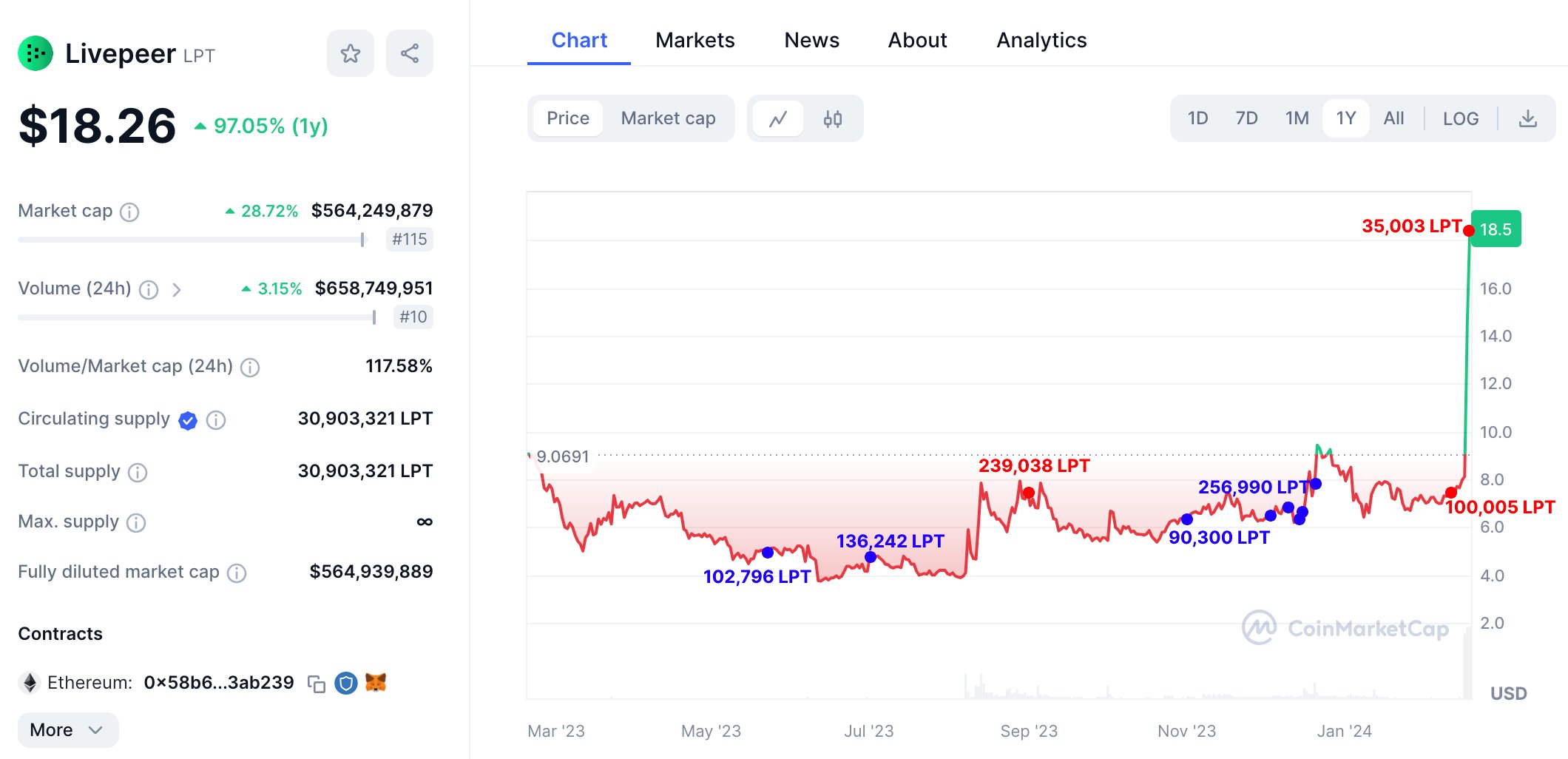Viewport: 1568px width, 759px height.
Task: Click the 18.5 current price tag
Action: [1496, 229]
